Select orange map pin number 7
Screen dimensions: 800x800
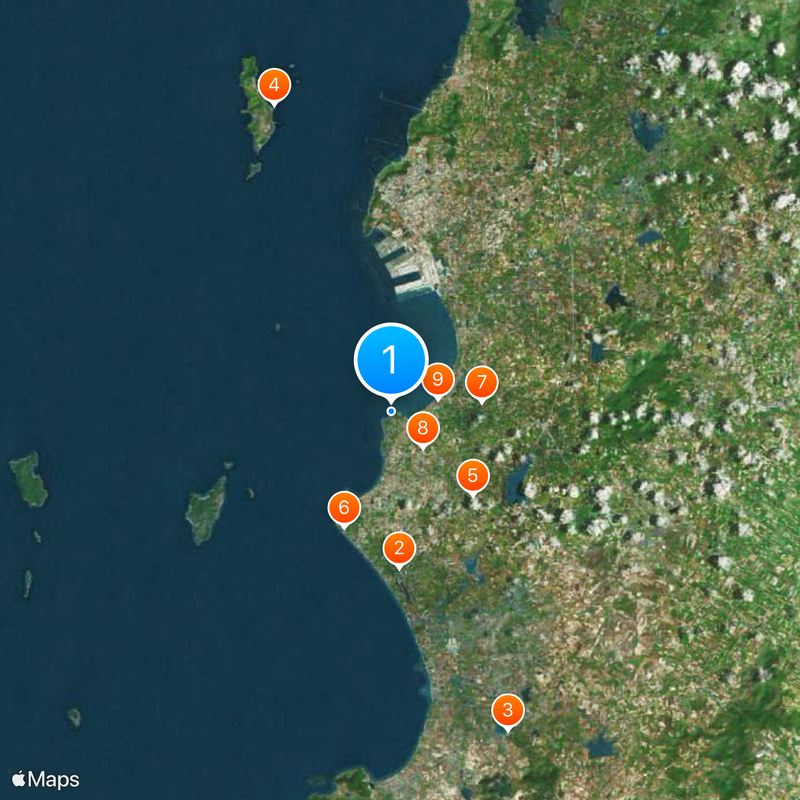(482, 382)
